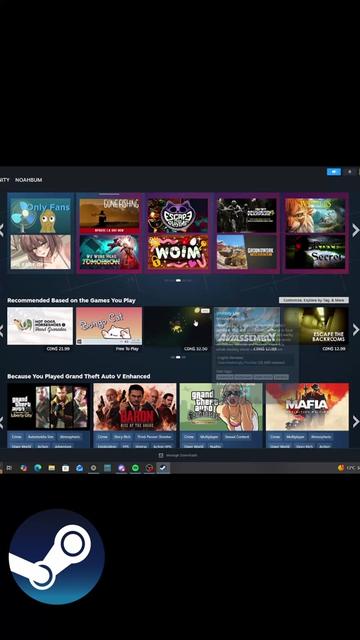Viewport: 360px width, 640px height.
Task: Open the Gone Fishing game thumbnail
Action: coord(109,216)
